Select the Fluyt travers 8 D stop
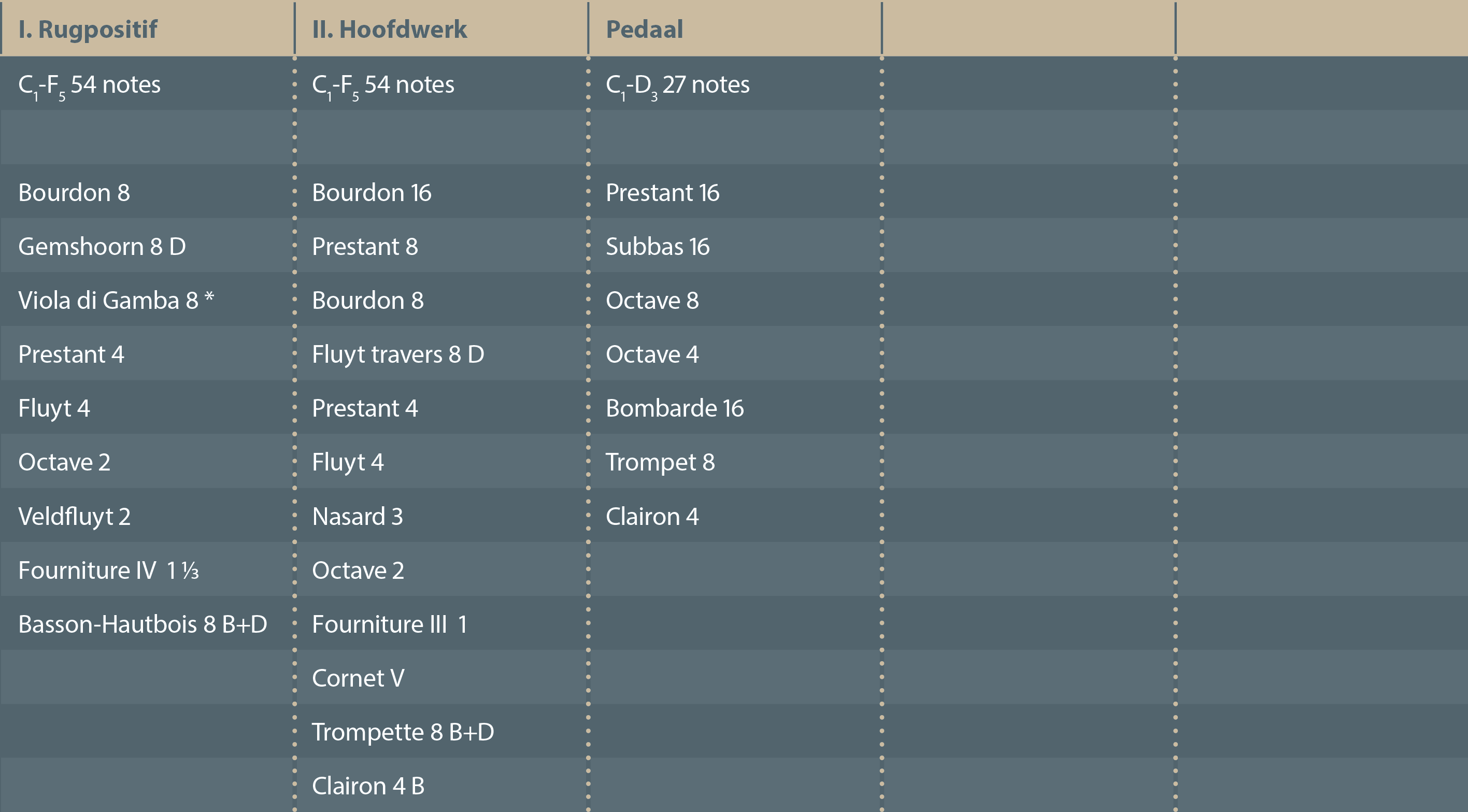 [x=398, y=354]
